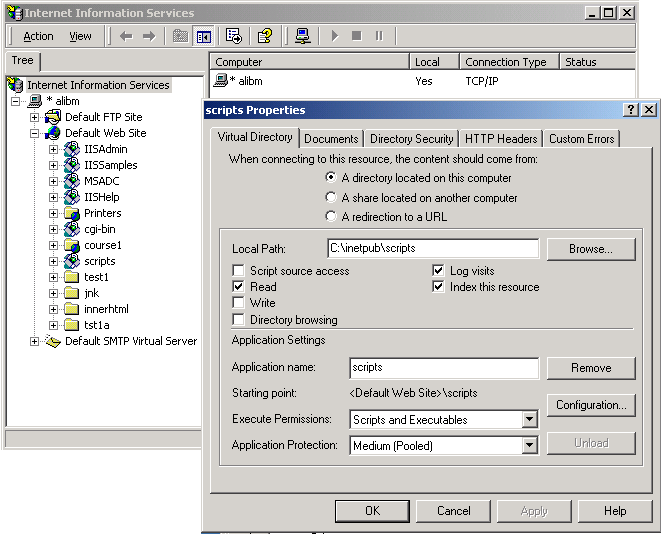Click the Pause item toolbar icon
The width and height of the screenshot is (661, 534).
coord(379,36)
